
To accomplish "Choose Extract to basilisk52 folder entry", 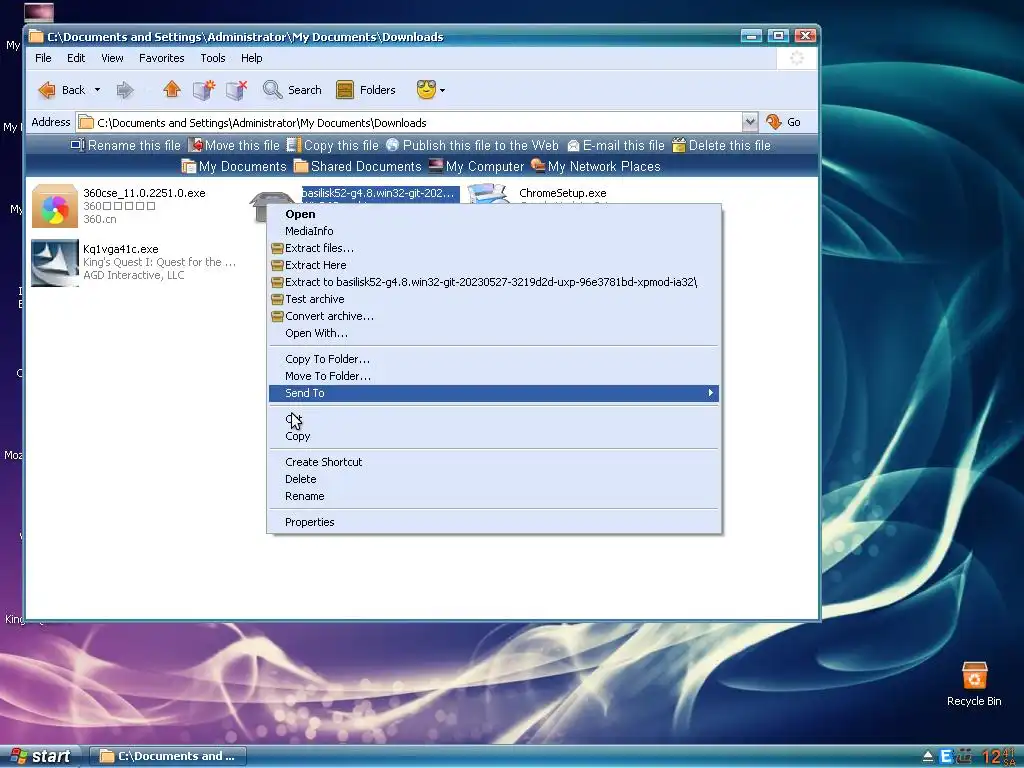I will (494, 282).
